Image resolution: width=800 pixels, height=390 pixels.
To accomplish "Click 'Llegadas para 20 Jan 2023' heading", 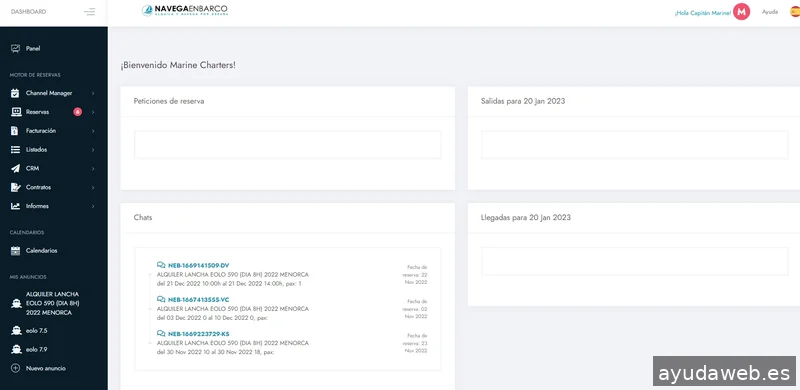I will (x=526, y=217).
